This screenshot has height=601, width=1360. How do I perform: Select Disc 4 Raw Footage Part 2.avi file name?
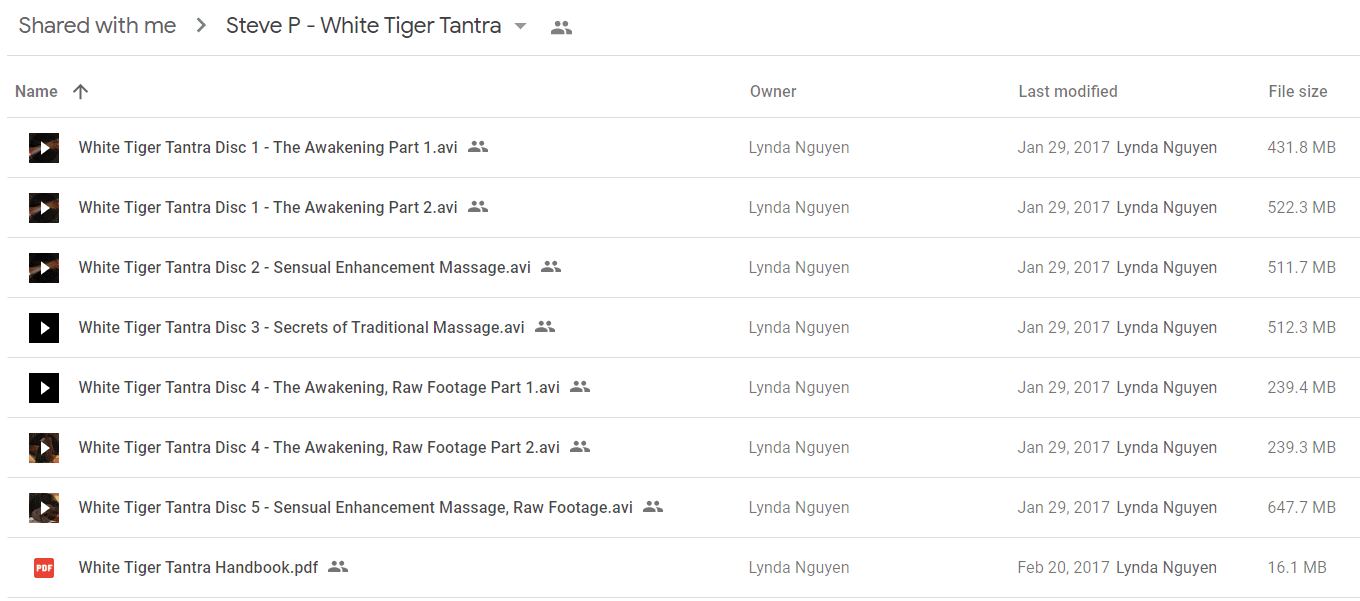coord(319,447)
